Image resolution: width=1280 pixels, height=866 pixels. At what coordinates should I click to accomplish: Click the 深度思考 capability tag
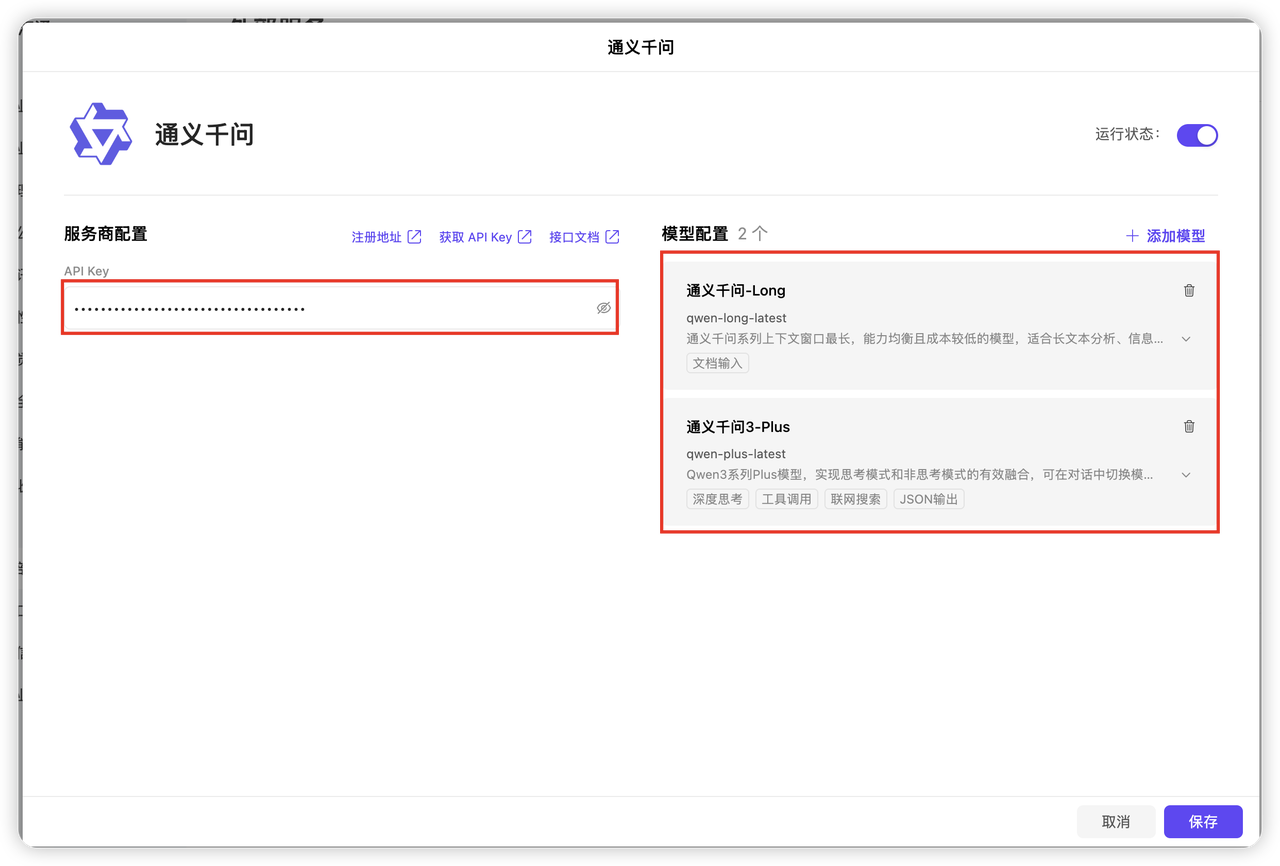pyautogui.click(x=717, y=499)
